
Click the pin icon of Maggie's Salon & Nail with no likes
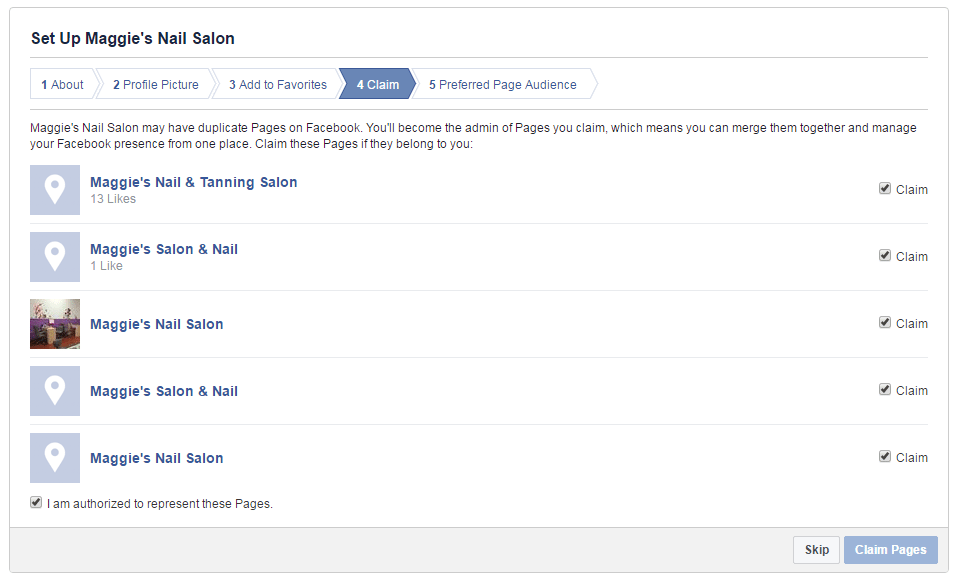pyautogui.click(x=55, y=391)
